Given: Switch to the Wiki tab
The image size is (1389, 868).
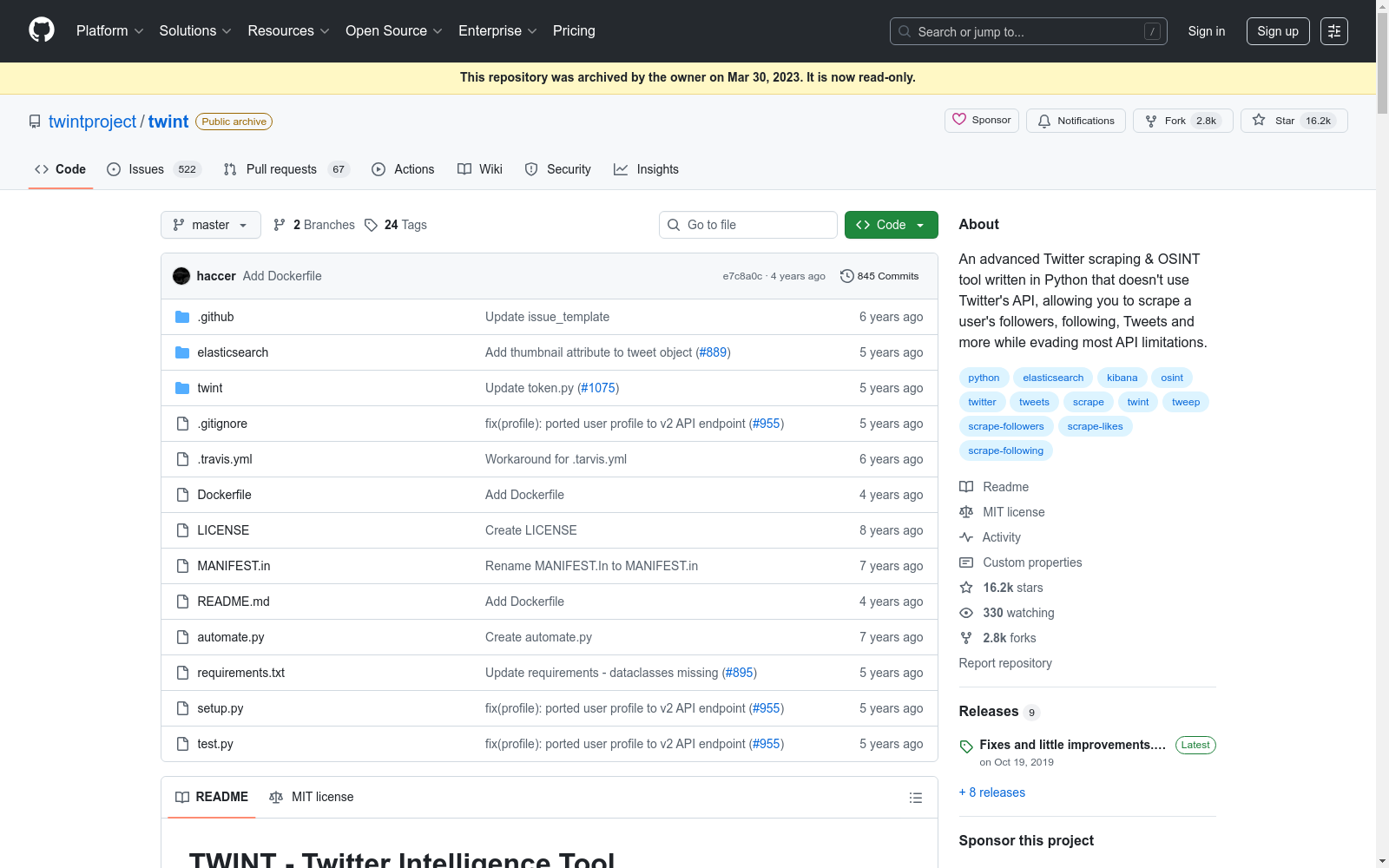Looking at the screenshot, I should 480,169.
